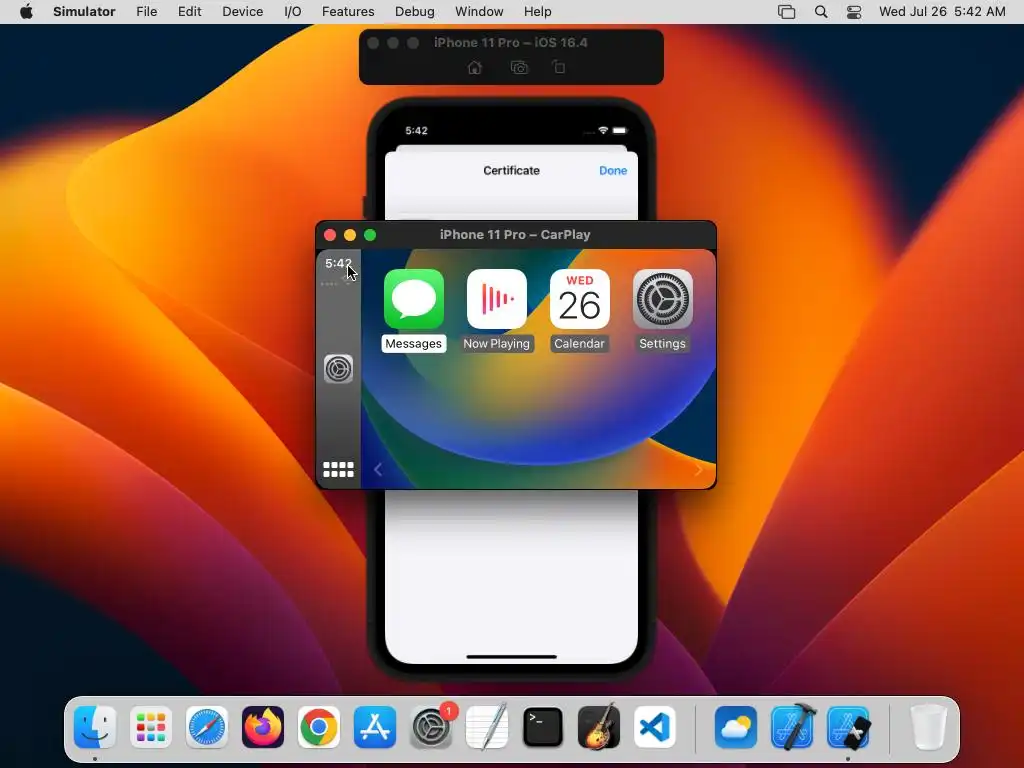
Task: Open Control Center in menu bar
Action: pyautogui.click(x=854, y=12)
